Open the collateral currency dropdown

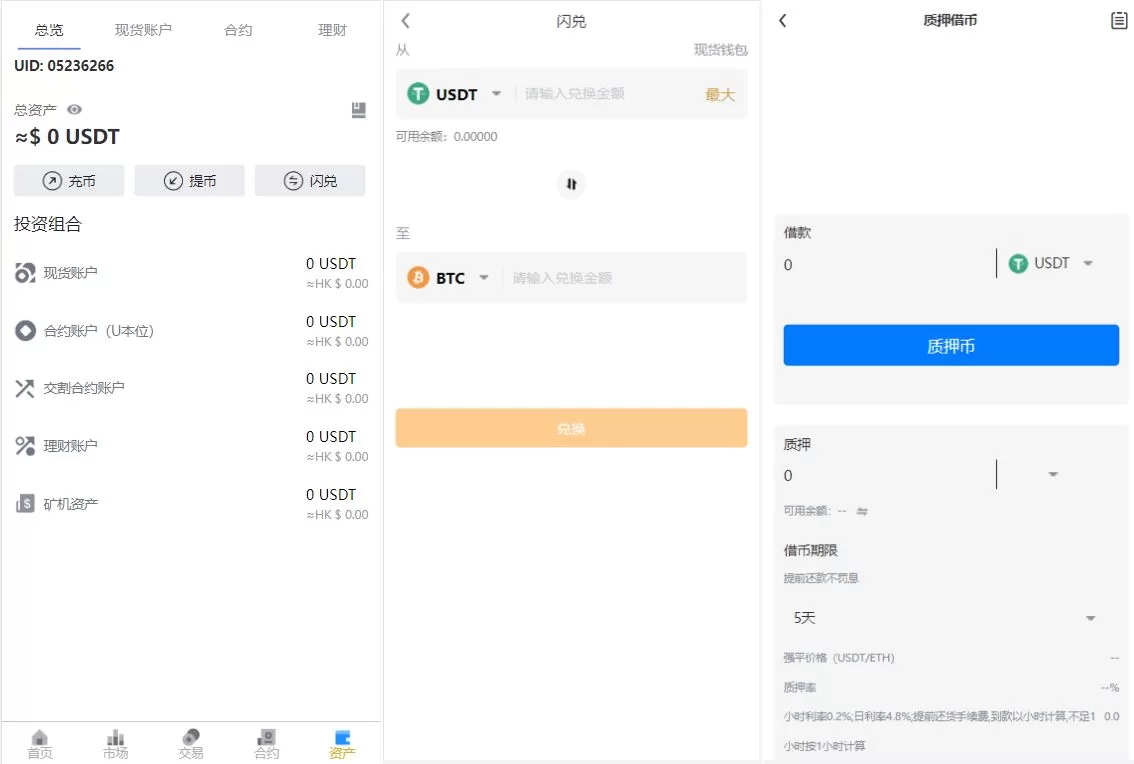1052,475
